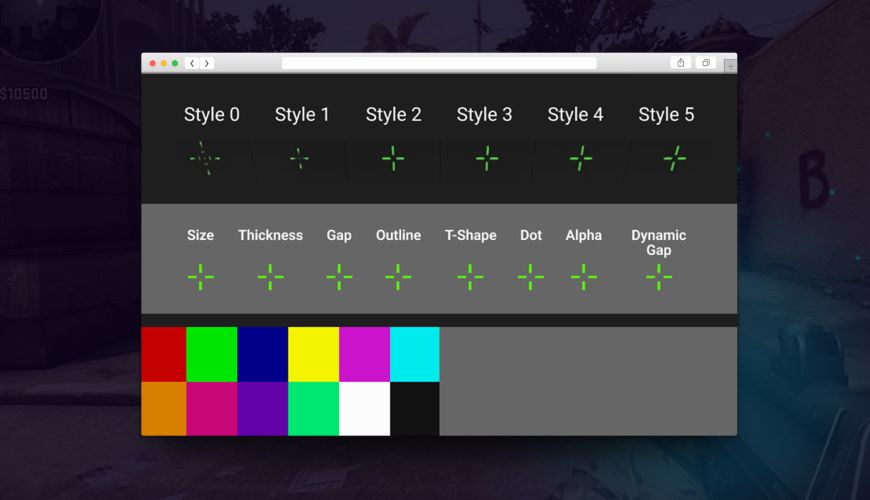The width and height of the screenshot is (870, 500).
Task: Go back with the browser arrow
Action: (x=192, y=63)
